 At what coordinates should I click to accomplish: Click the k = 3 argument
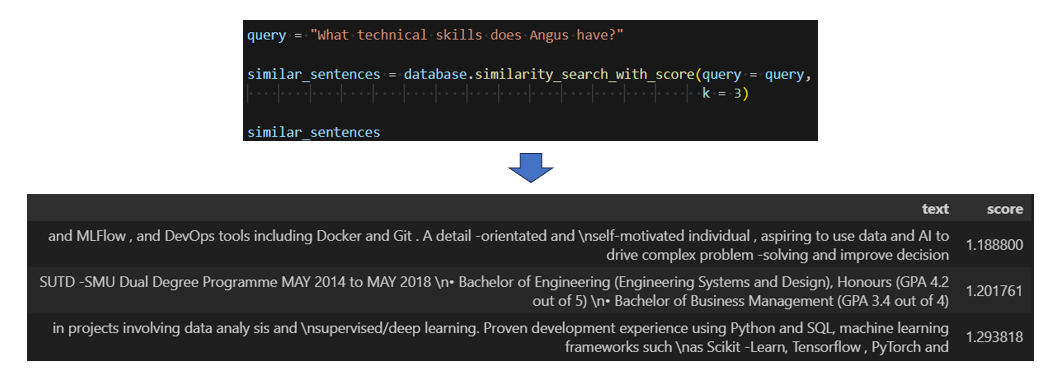[722, 94]
